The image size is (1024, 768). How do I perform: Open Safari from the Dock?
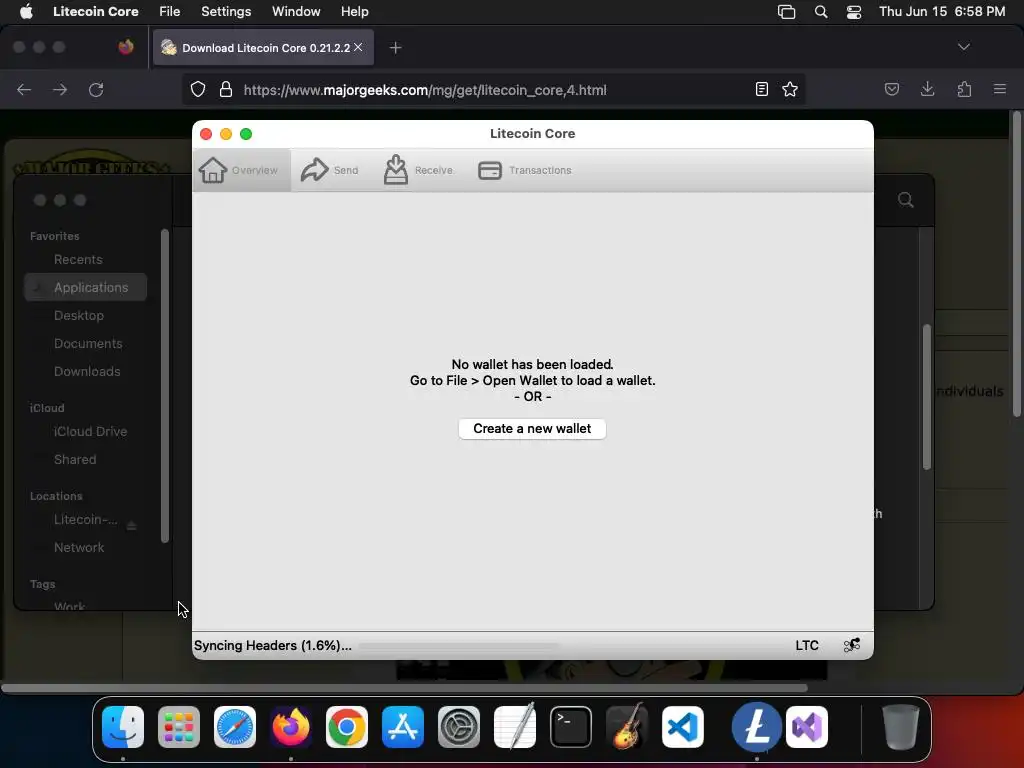[234, 727]
